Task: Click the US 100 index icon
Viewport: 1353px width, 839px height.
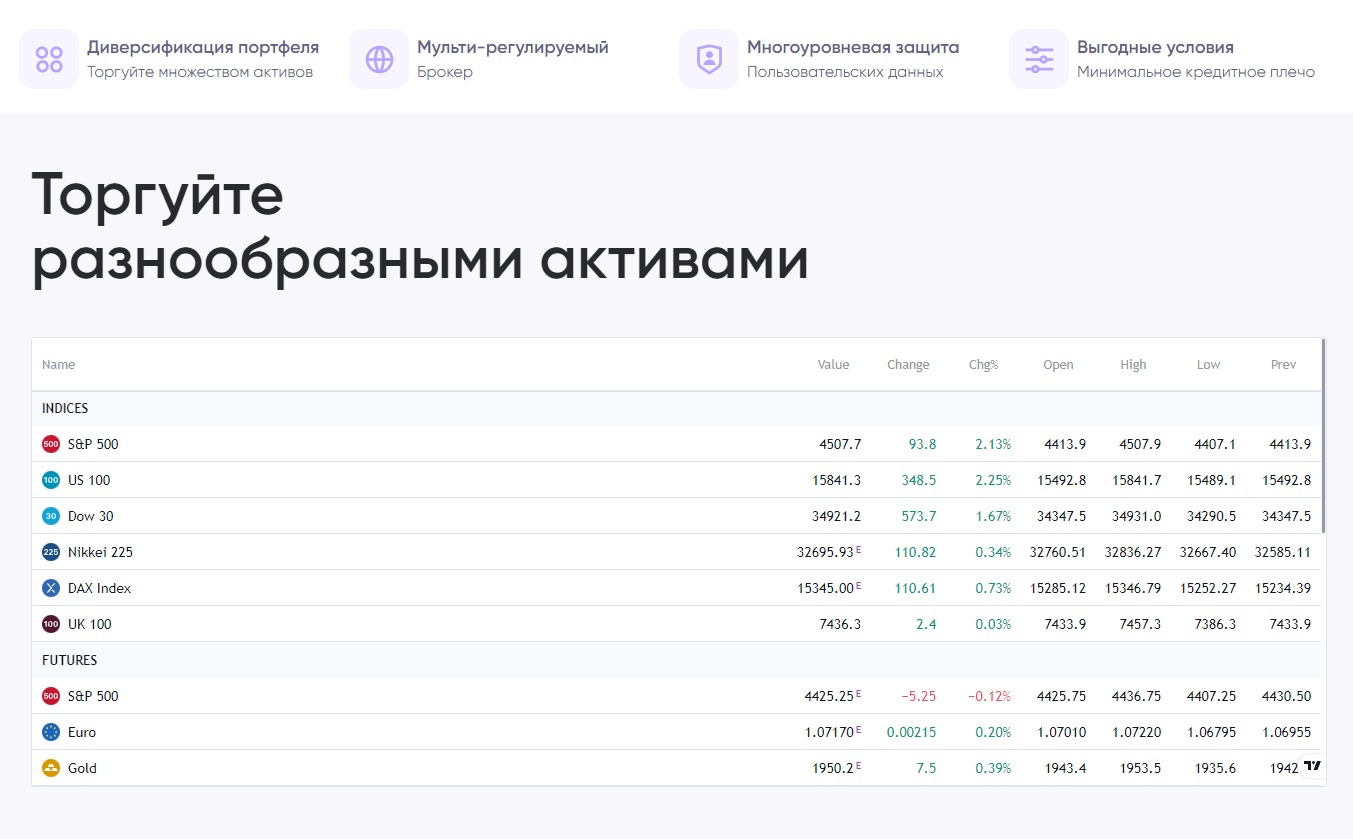Action: coord(51,480)
